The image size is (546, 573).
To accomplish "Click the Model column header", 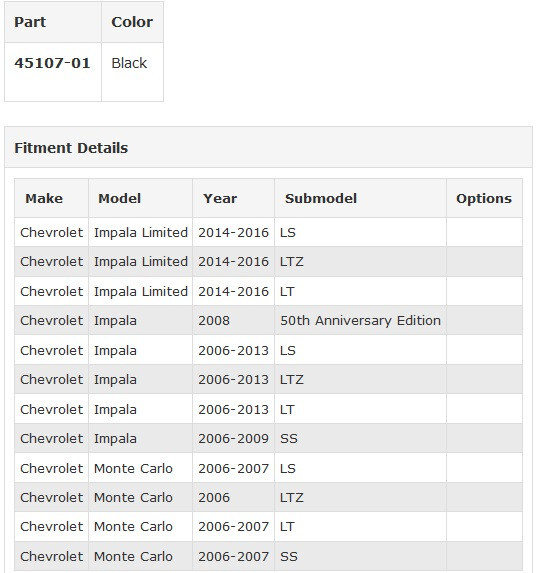I will (x=120, y=198).
